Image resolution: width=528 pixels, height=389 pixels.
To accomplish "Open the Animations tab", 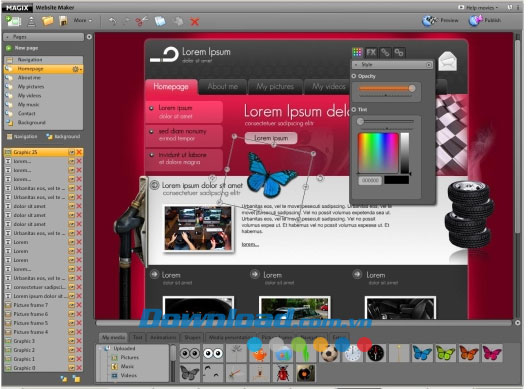I will click(163, 337).
